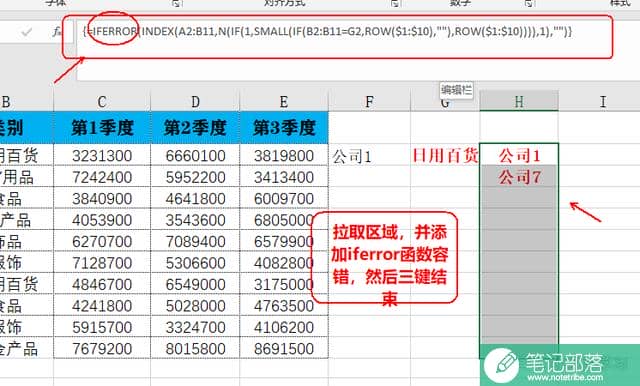Screen dimensions: 640x386
Task: Select cell containing 5952200
Action: pyautogui.click(x=195, y=177)
